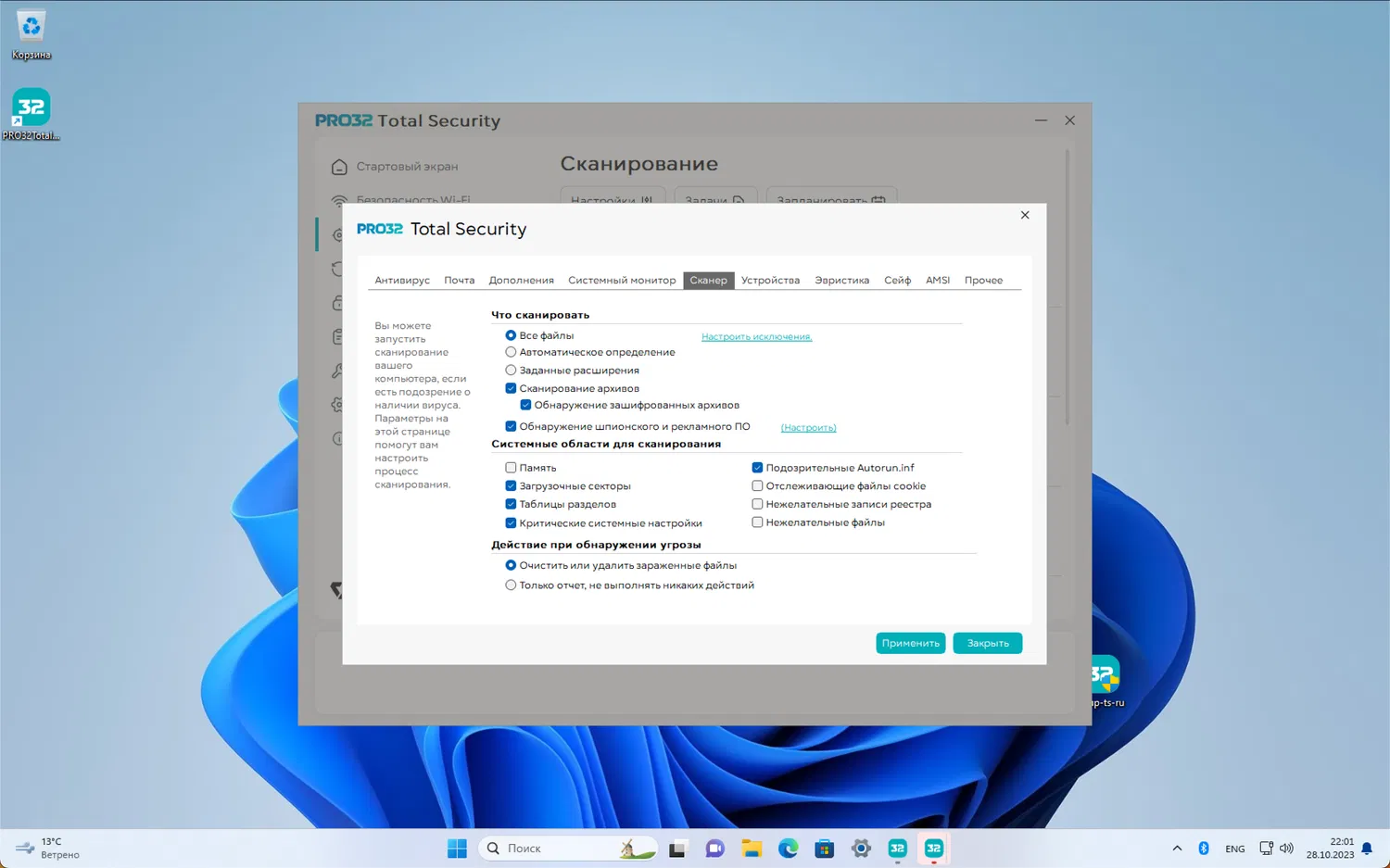Image resolution: width=1390 pixels, height=868 pixels.
Task: Open the Эвристика tab
Action: coord(842,280)
